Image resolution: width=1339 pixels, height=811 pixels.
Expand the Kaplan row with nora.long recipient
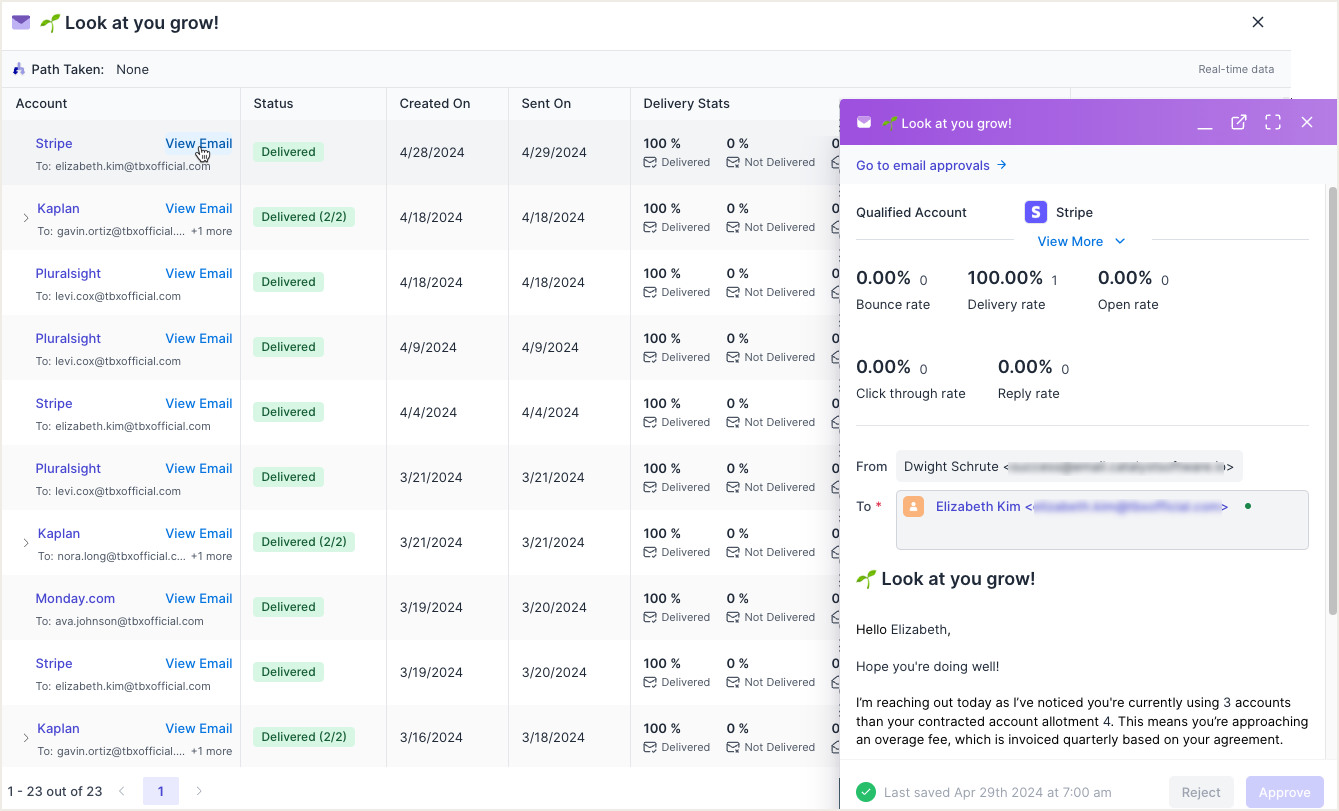(x=26, y=543)
